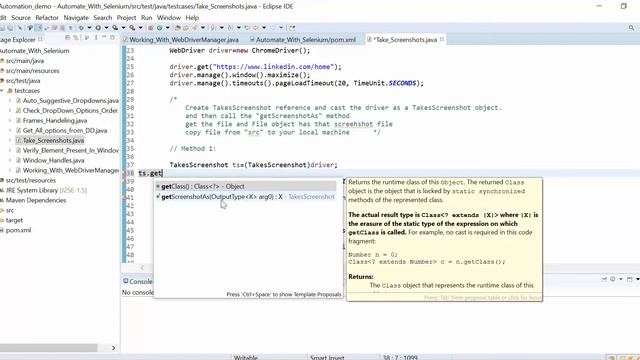The width and height of the screenshot is (640, 360).
Task: Click the New Java Class icon
Action: [159, 28]
